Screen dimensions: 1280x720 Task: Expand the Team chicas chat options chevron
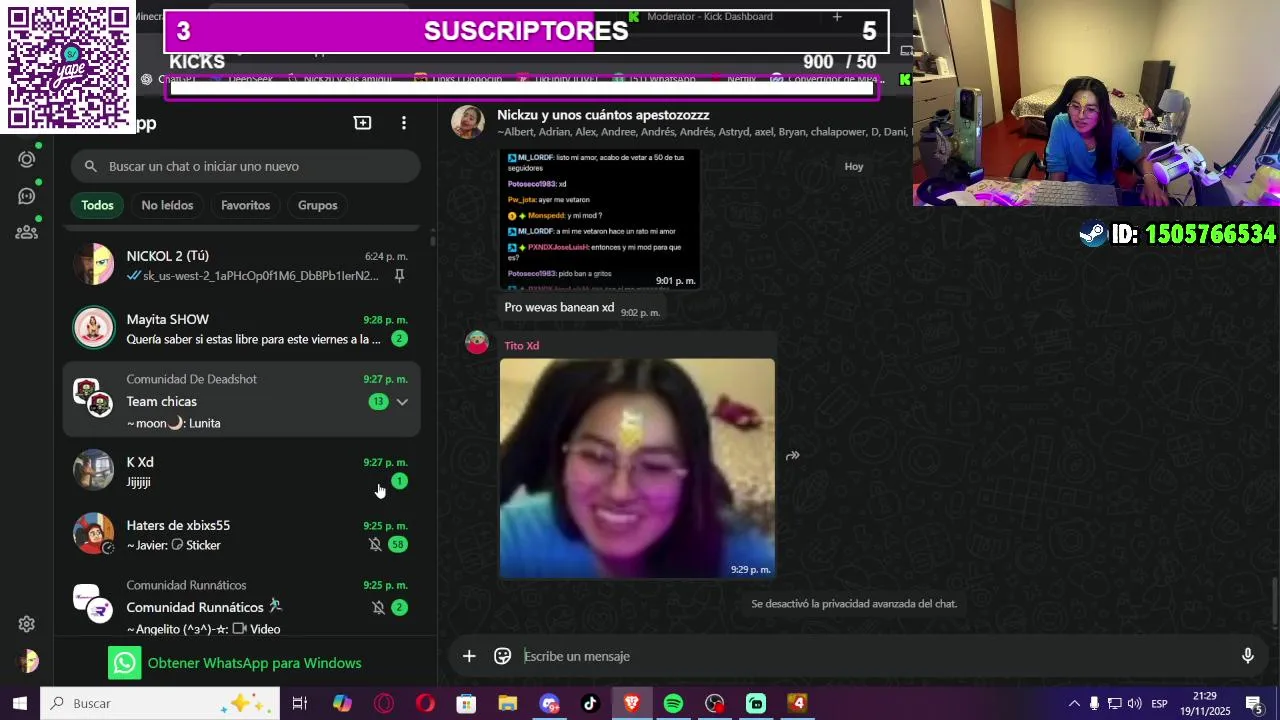[x=402, y=402]
